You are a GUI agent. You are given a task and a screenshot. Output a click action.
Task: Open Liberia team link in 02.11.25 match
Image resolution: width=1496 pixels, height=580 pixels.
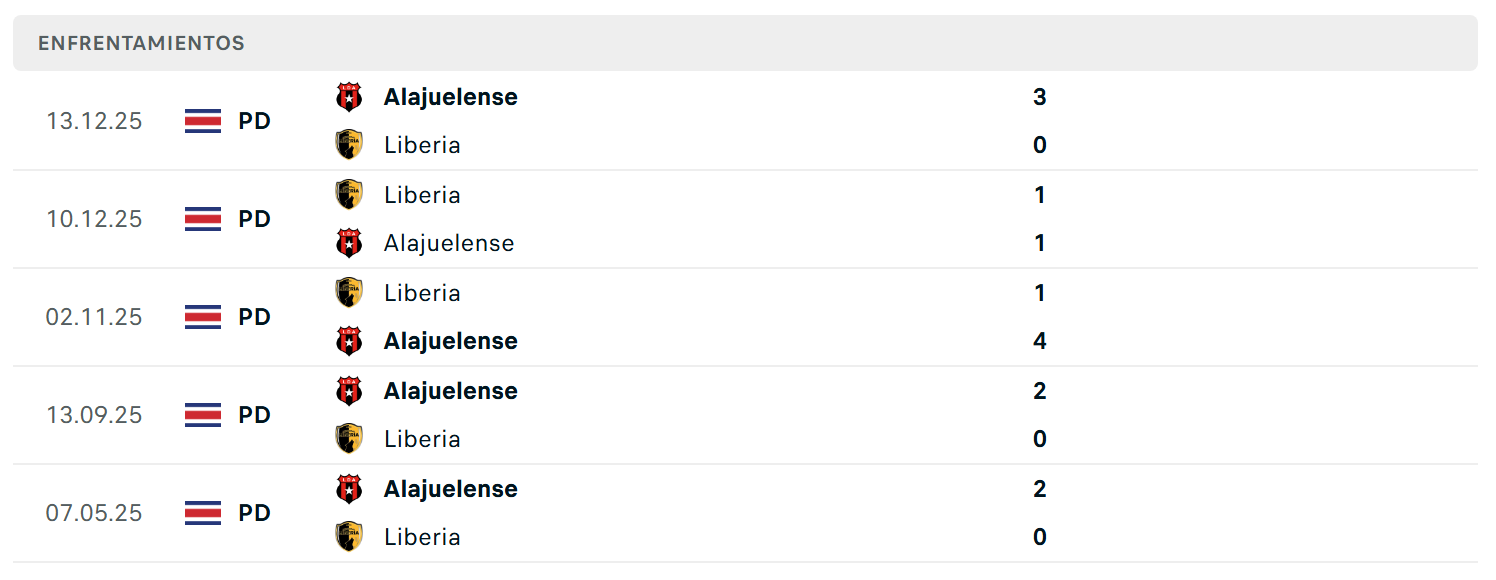pos(422,293)
